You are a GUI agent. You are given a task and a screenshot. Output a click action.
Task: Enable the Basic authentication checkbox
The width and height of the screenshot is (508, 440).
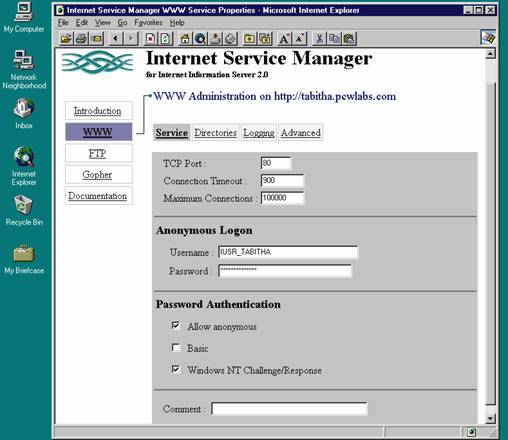(x=176, y=348)
